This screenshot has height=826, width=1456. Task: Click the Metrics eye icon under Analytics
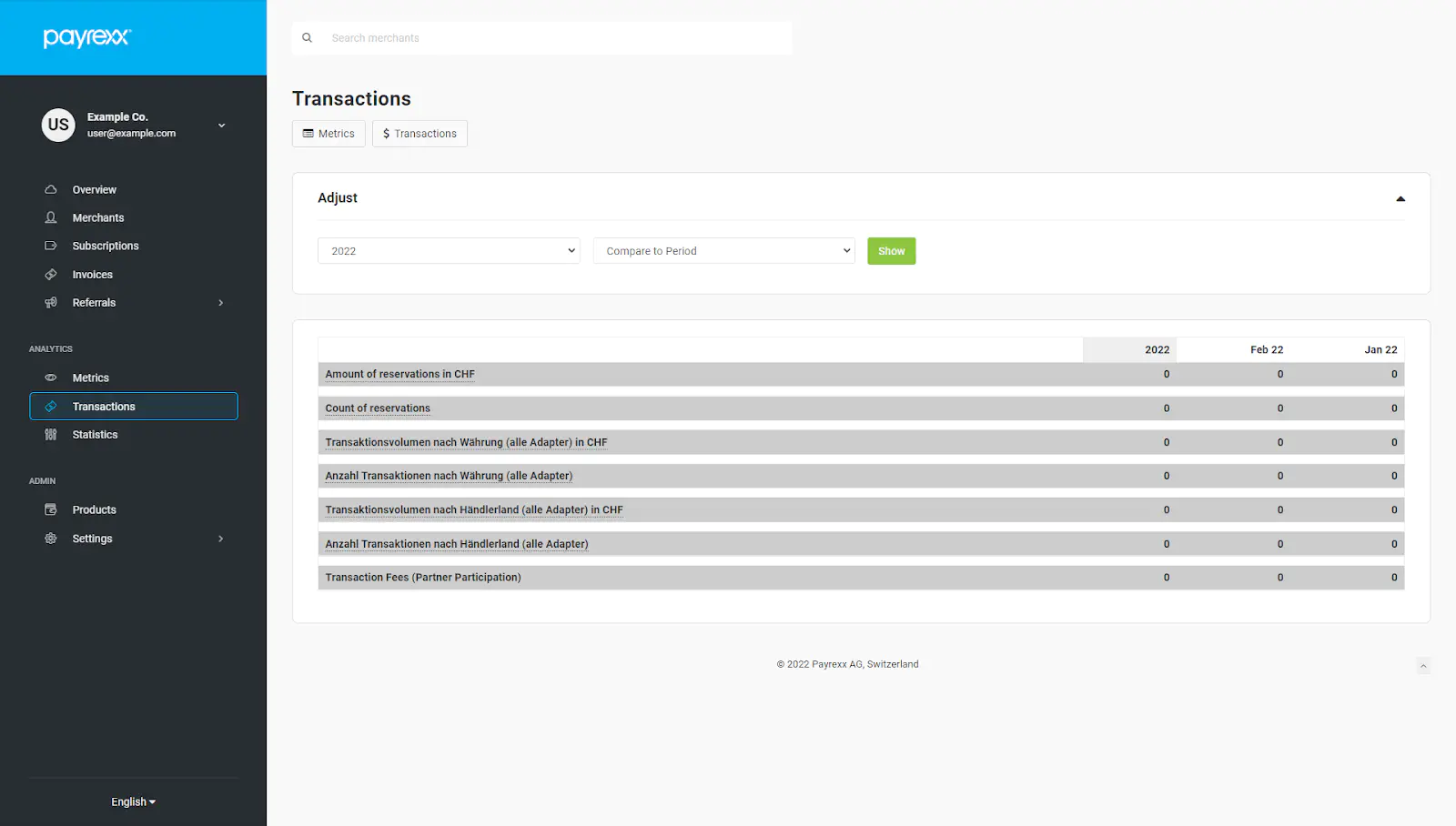(51, 378)
